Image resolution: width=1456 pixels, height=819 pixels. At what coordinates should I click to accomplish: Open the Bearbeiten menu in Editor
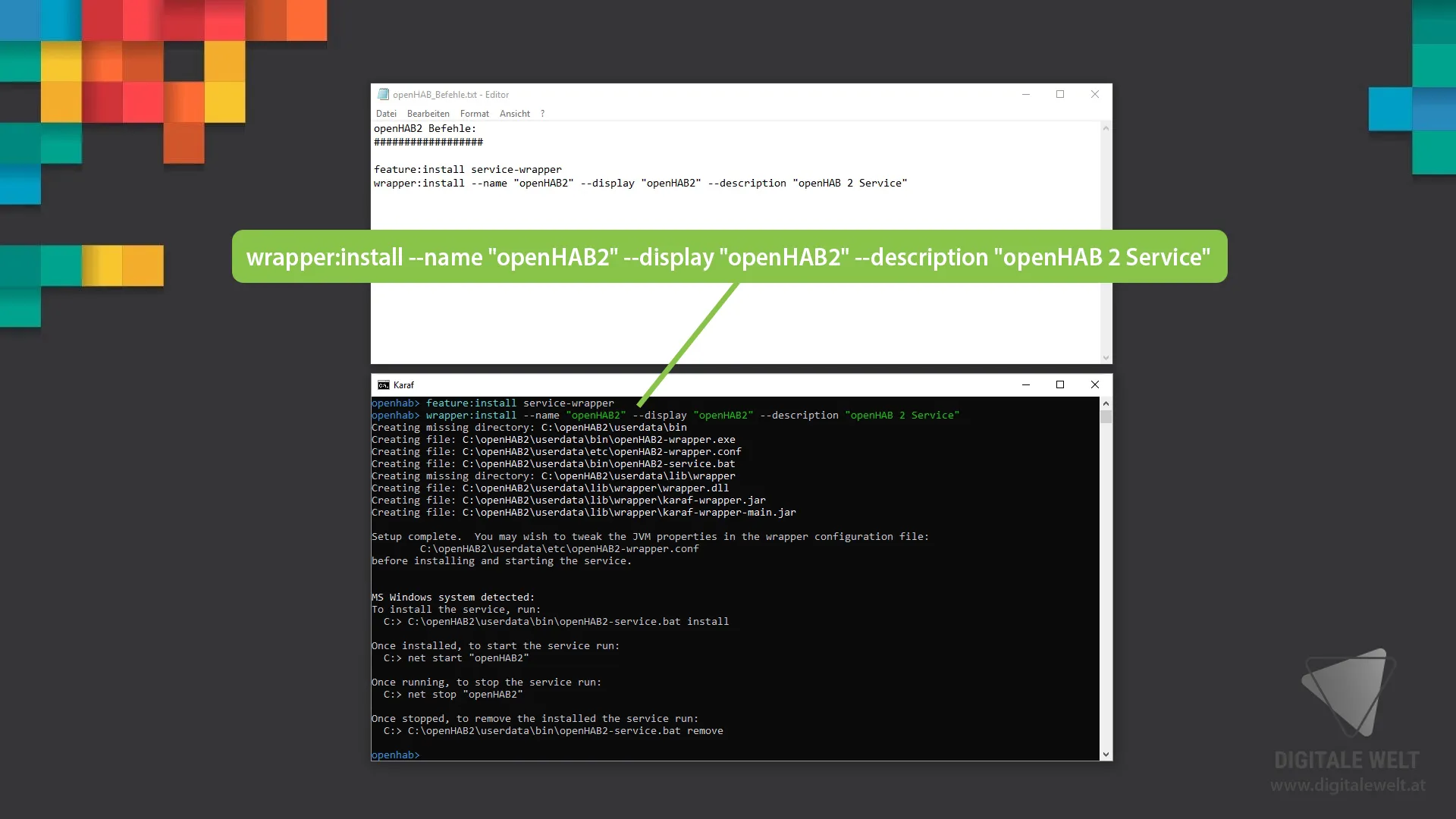point(428,114)
